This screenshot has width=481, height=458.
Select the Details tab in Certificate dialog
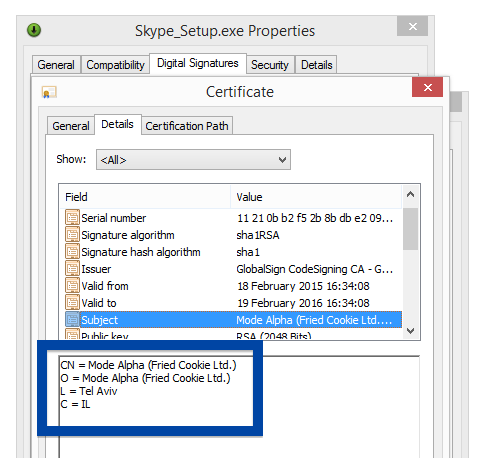117,124
